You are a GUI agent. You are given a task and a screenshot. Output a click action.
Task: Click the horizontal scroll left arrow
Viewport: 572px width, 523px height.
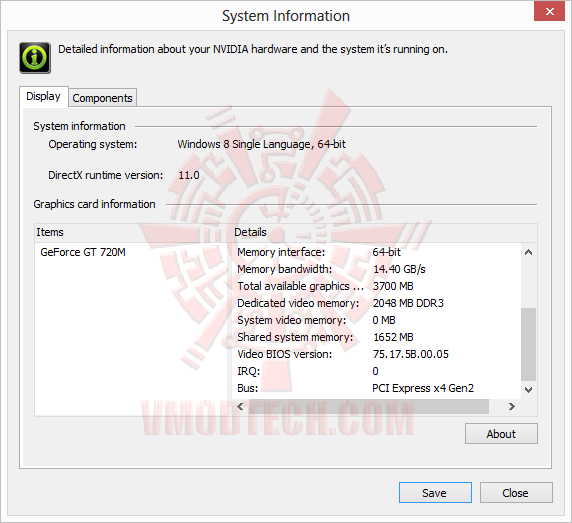pyautogui.click(x=240, y=406)
